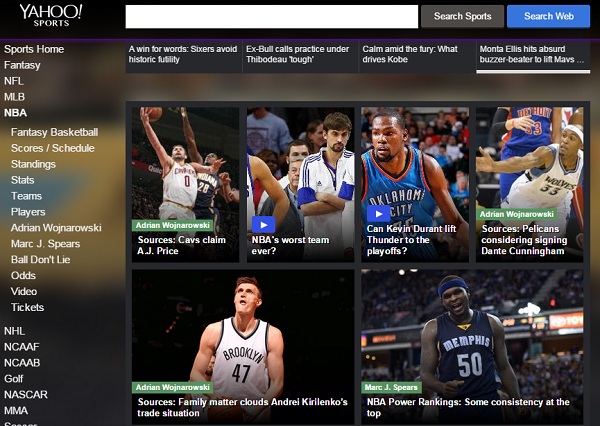Click the search input field

click(x=271, y=16)
